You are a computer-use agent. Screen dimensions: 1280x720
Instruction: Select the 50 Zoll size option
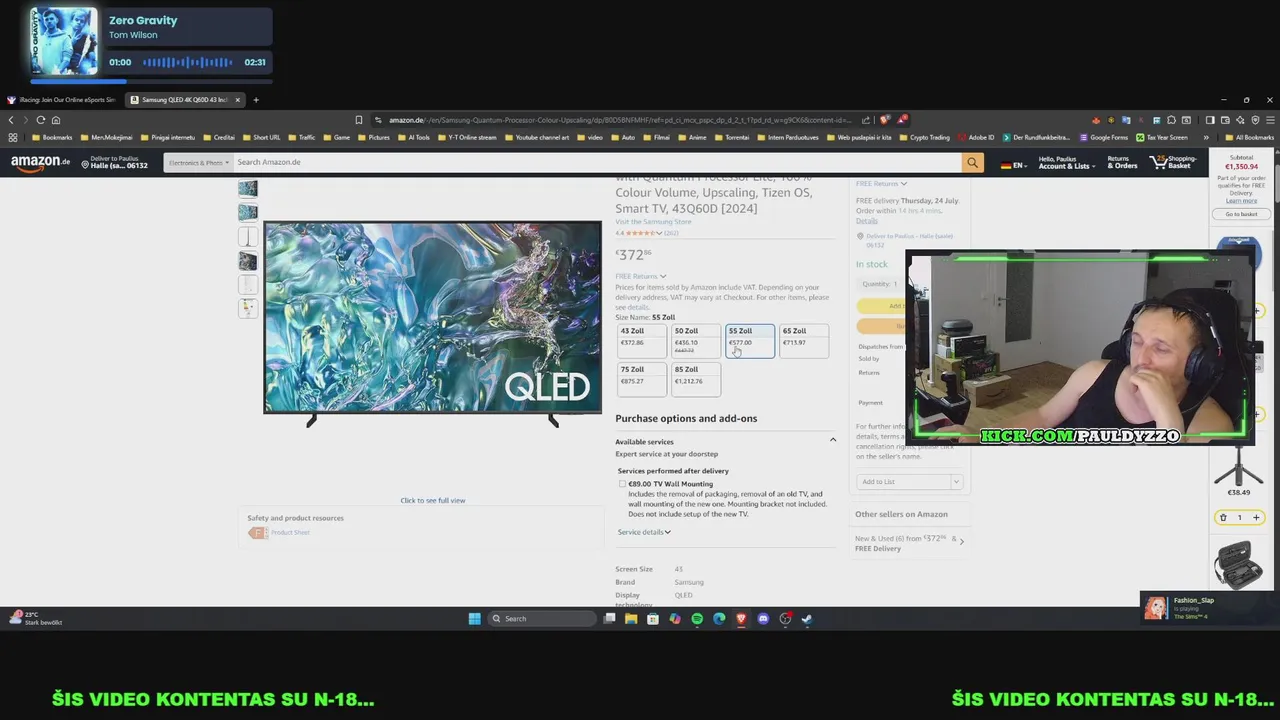pyautogui.click(x=695, y=340)
